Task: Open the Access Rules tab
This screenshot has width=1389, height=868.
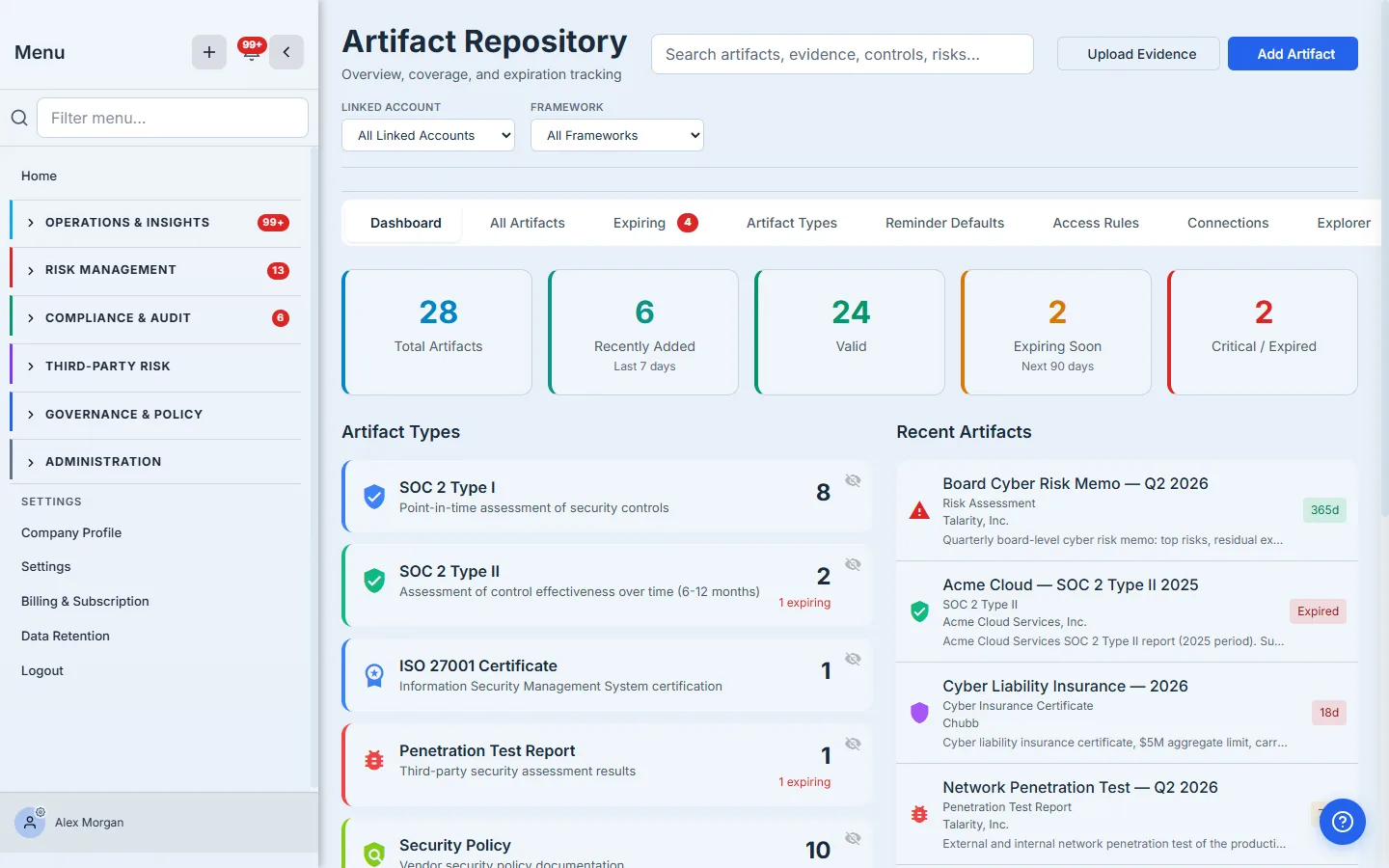Action: (1096, 223)
